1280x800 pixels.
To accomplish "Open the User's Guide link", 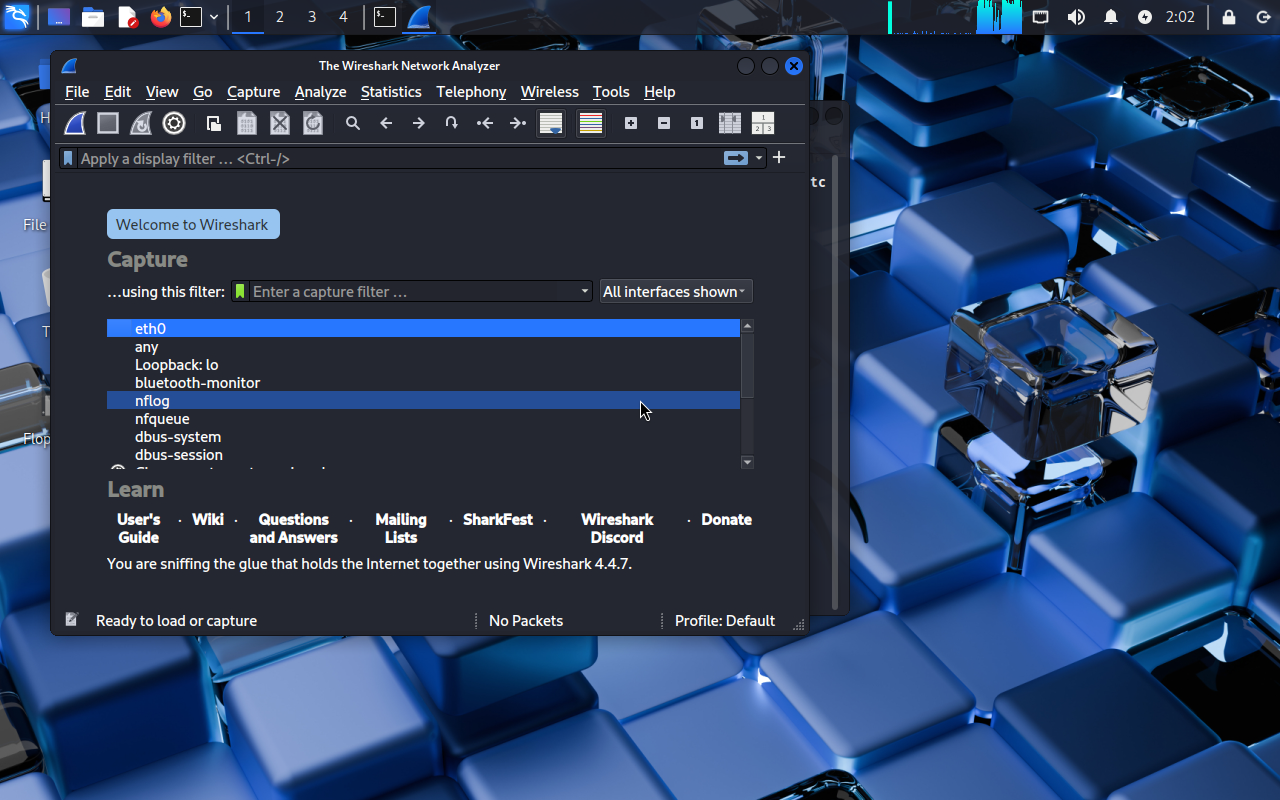I will (138, 528).
